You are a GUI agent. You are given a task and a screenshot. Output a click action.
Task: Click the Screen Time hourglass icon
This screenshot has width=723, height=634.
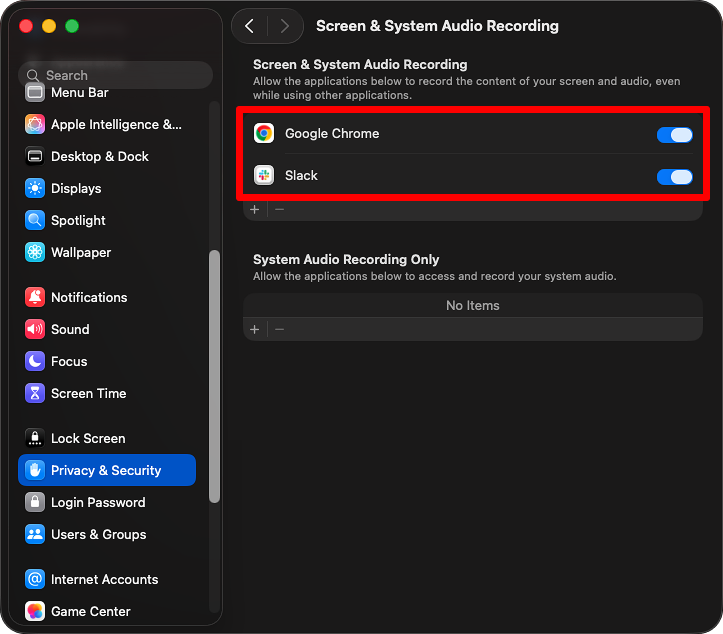(x=35, y=393)
